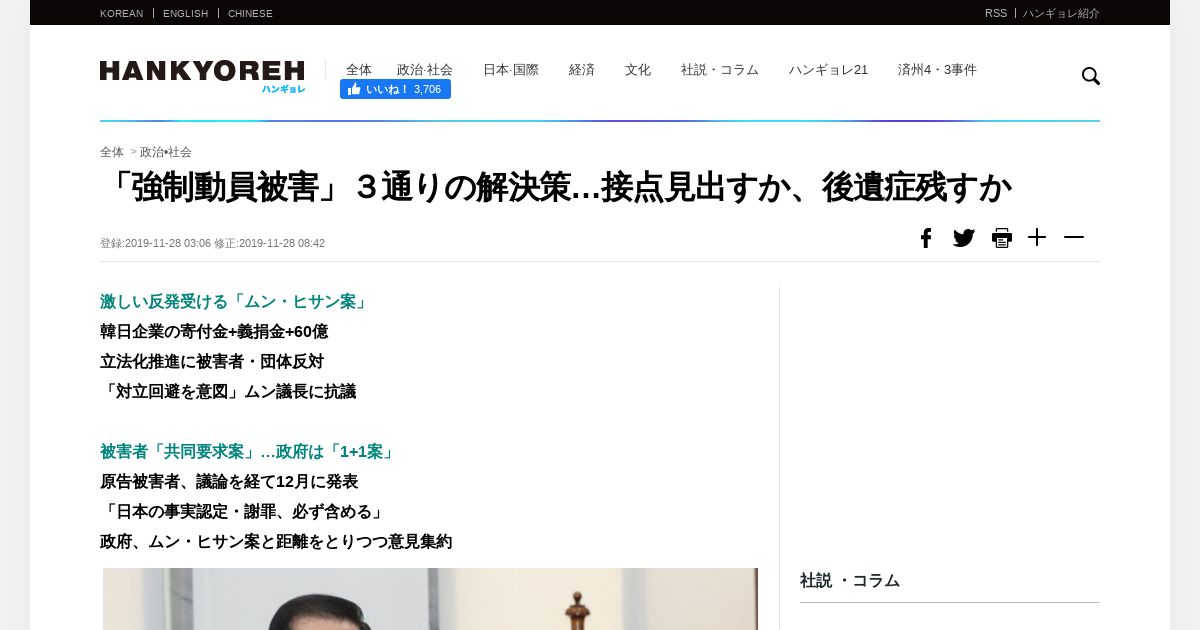
Task: Open the 全体 menu item
Action: (x=359, y=69)
